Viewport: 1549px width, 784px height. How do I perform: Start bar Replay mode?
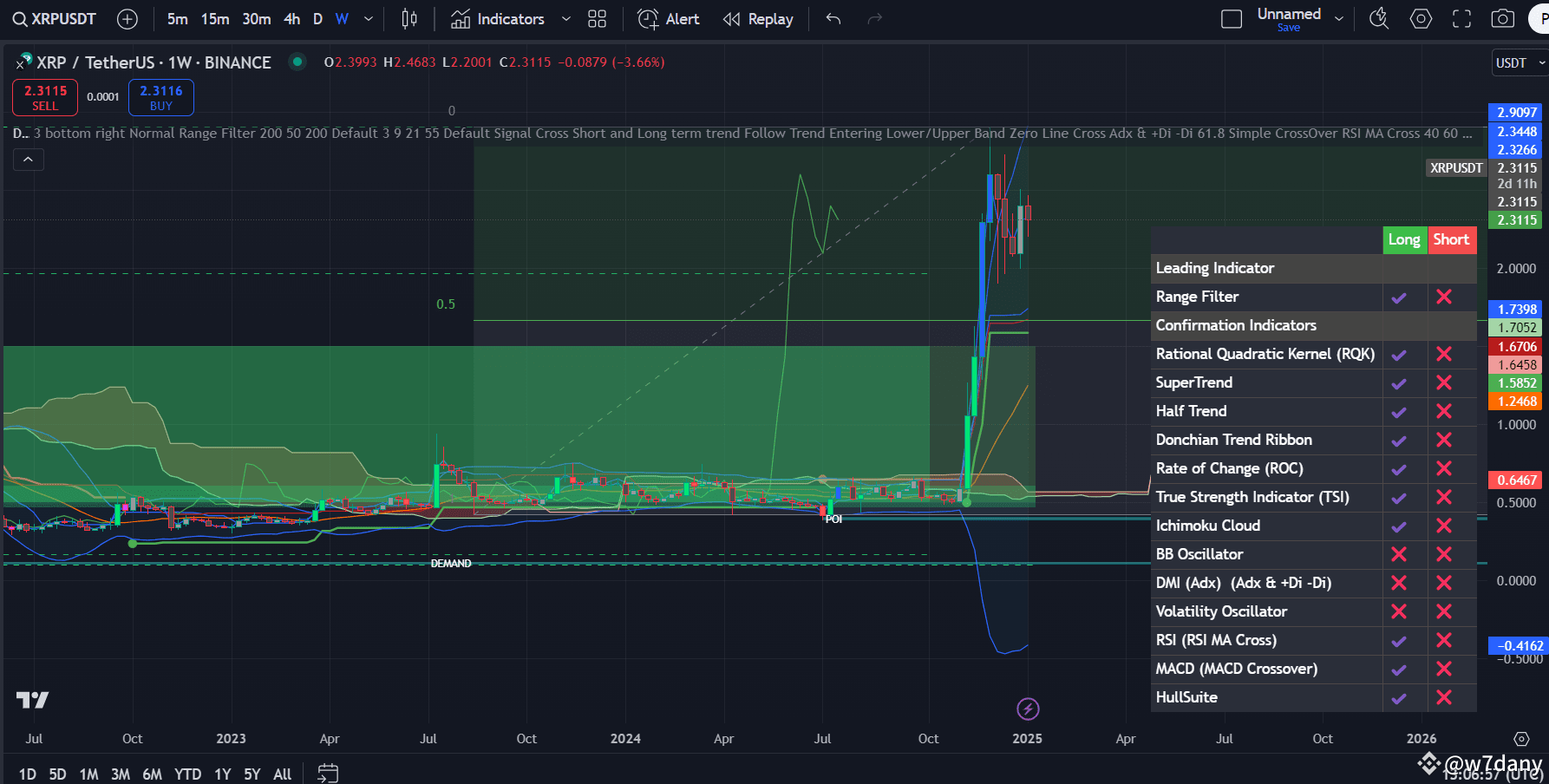pos(757,18)
